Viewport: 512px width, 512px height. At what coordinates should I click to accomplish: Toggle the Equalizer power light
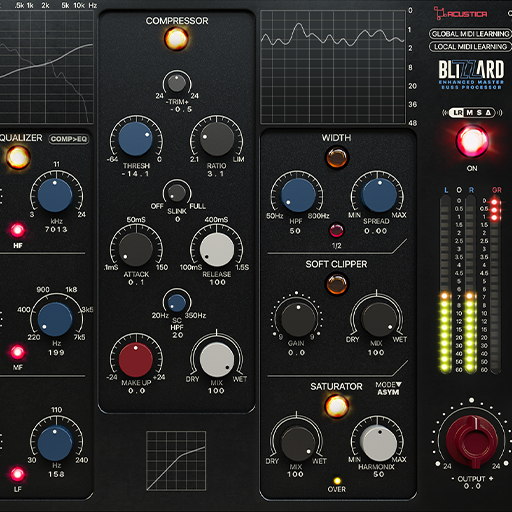click(18, 157)
